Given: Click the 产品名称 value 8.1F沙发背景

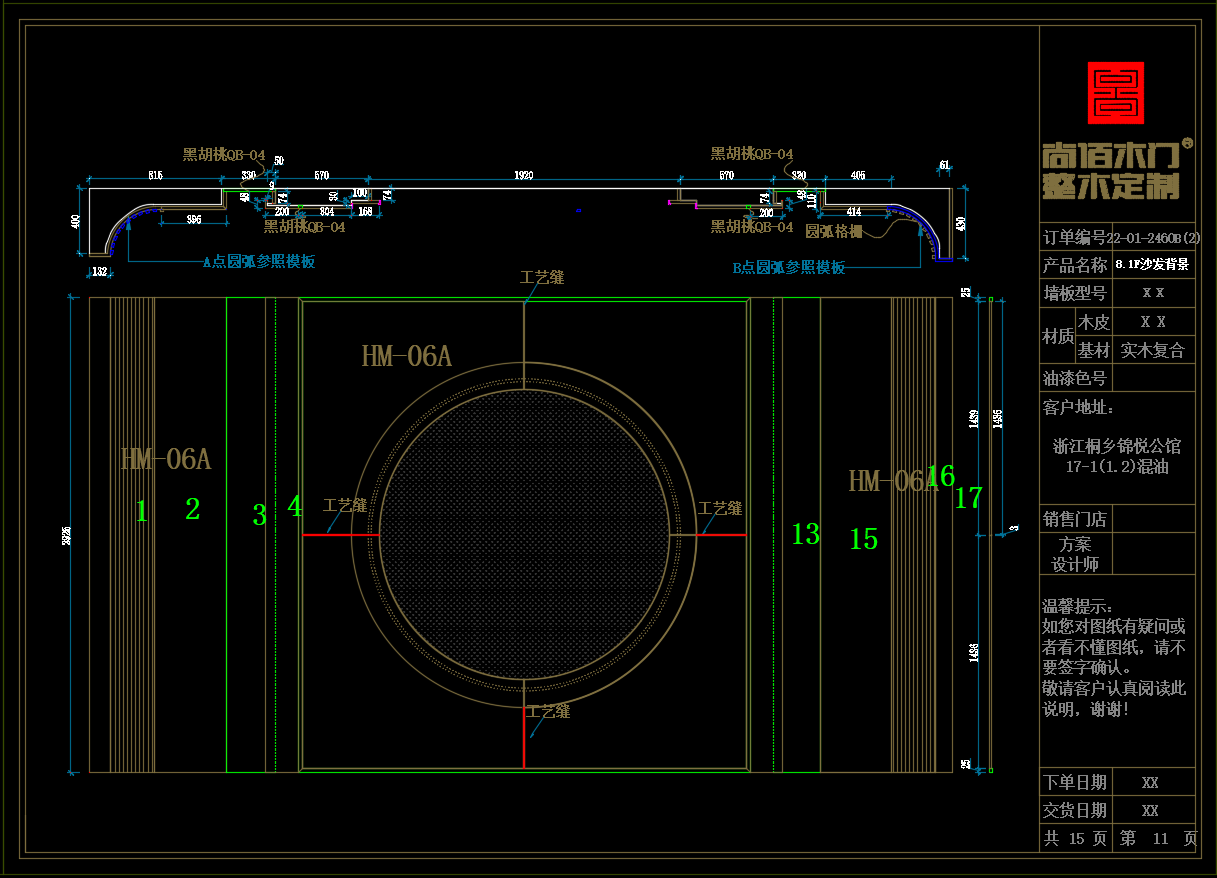Looking at the screenshot, I should coord(1152,266).
